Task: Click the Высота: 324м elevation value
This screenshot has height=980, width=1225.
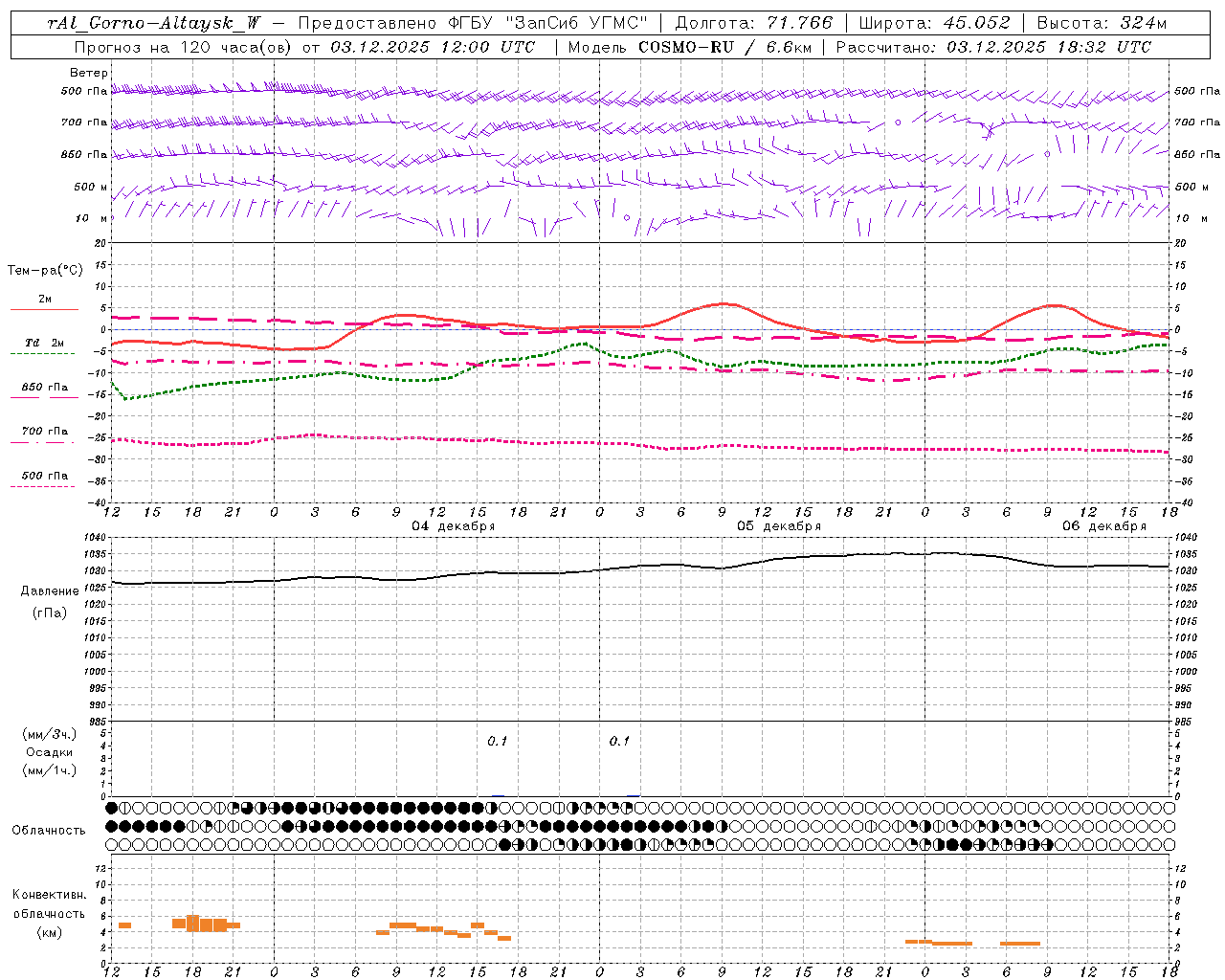Action: click(1102, 23)
